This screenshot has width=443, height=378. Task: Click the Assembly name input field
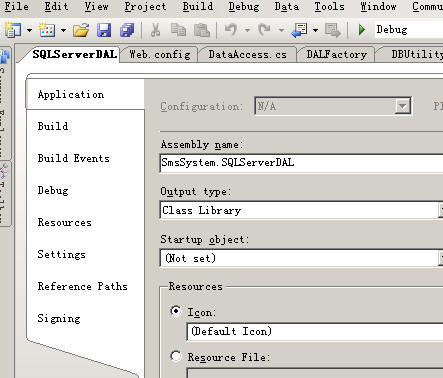click(302, 163)
